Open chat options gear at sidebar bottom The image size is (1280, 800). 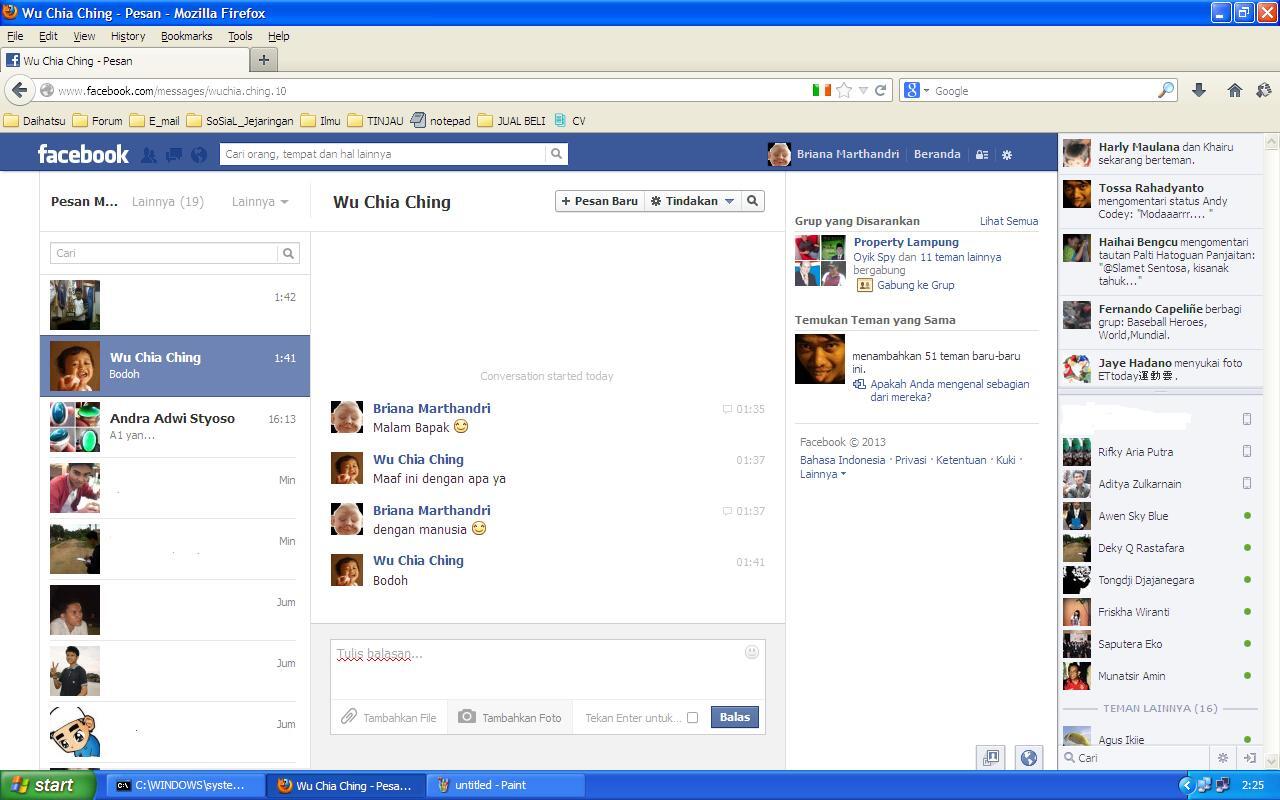[x=1222, y=758]
